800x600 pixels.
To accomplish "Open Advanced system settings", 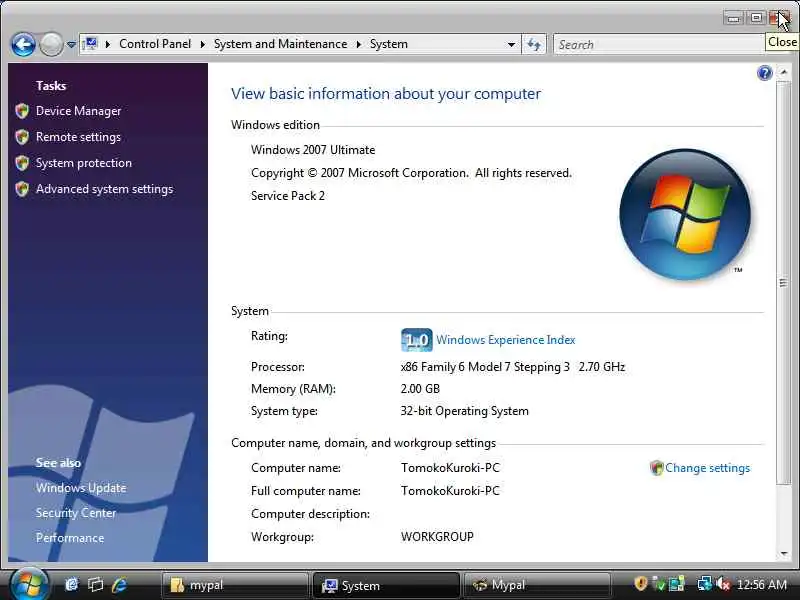I will click(104, 189).
